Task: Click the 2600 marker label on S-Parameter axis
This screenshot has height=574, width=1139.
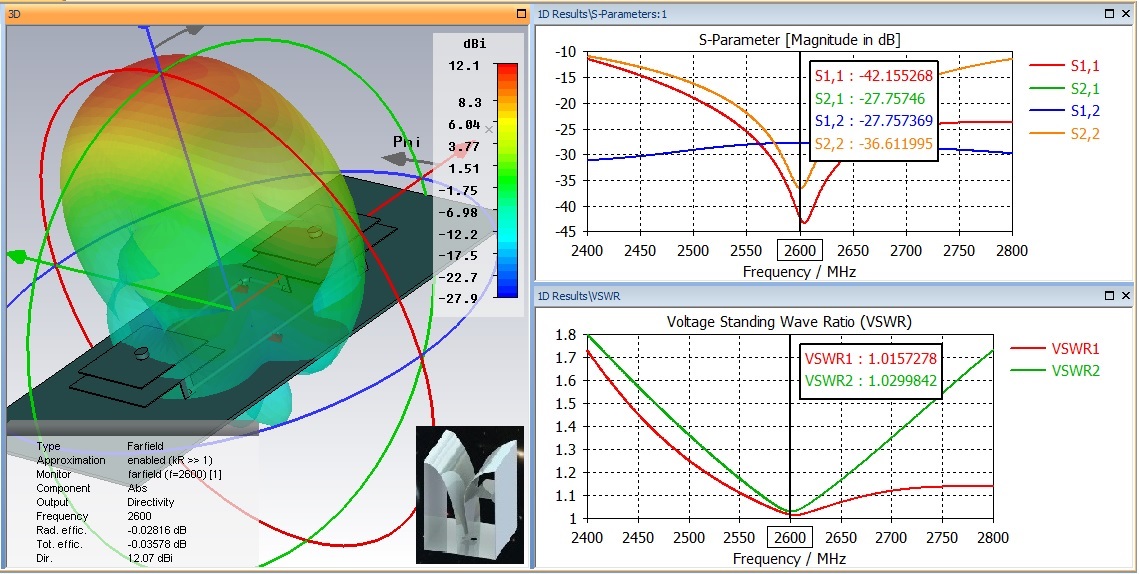Action: pyautogui.click(x=800, y=251)
